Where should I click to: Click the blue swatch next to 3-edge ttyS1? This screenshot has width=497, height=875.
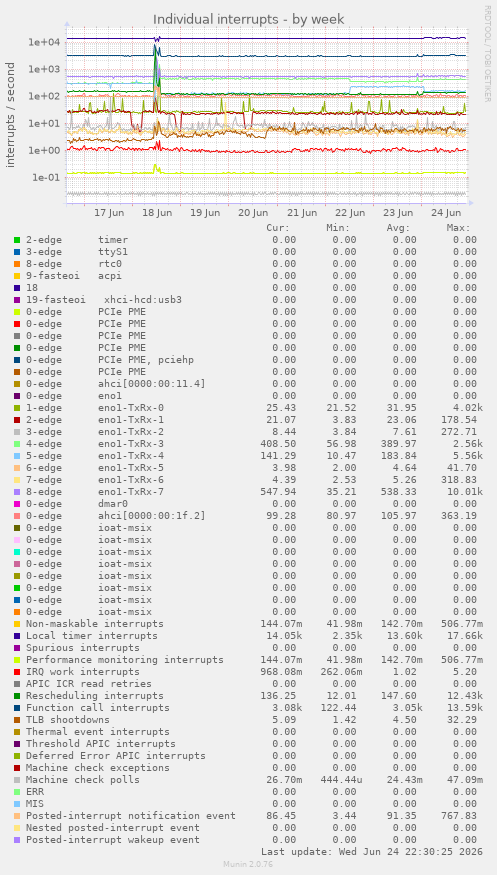coord(17,252)
